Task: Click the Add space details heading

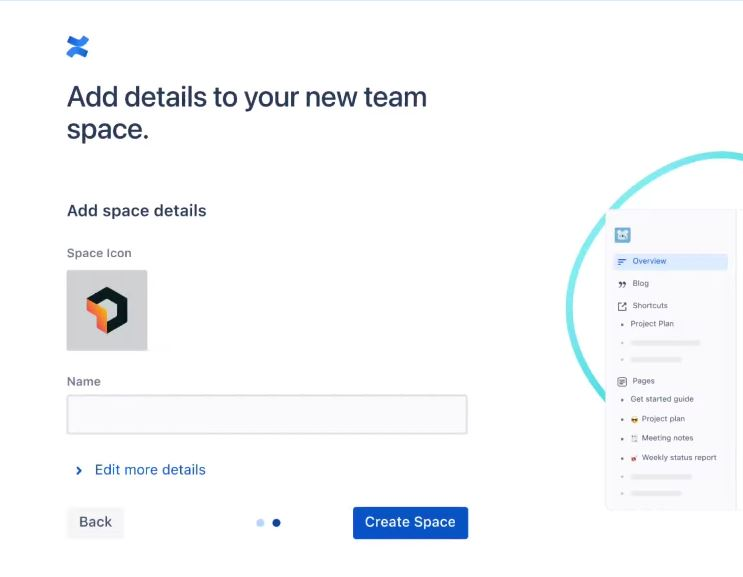Action: [136, 210]
